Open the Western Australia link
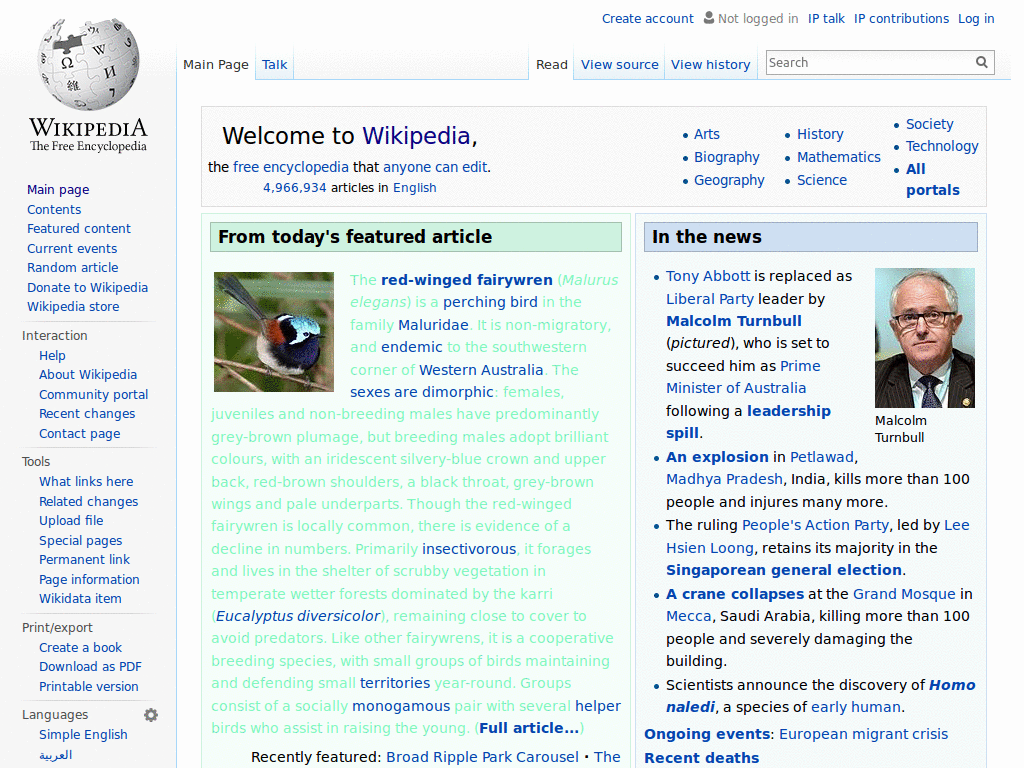The width and height of the screenshot is (1024, 768). (x=481, y=370)
